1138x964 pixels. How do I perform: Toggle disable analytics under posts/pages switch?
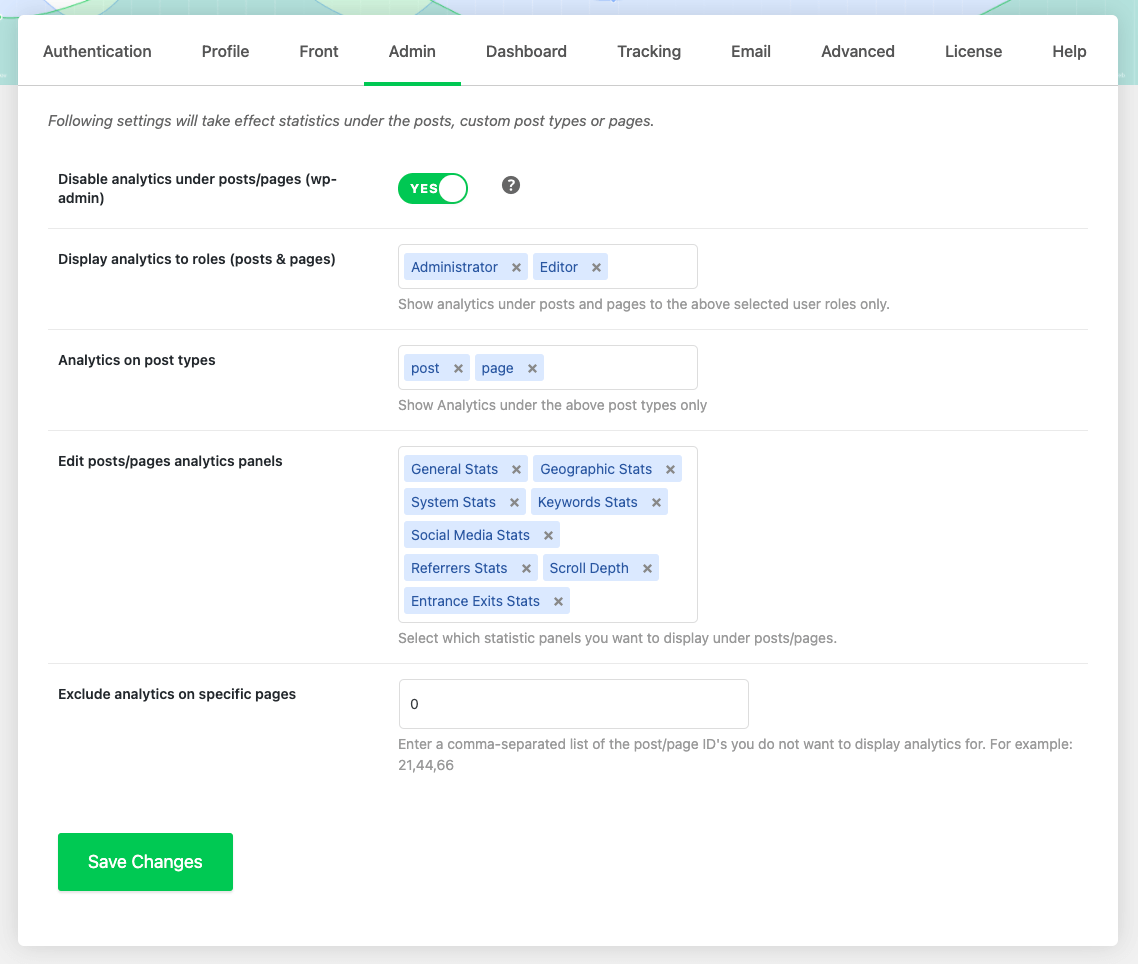[x=433, y=188]
